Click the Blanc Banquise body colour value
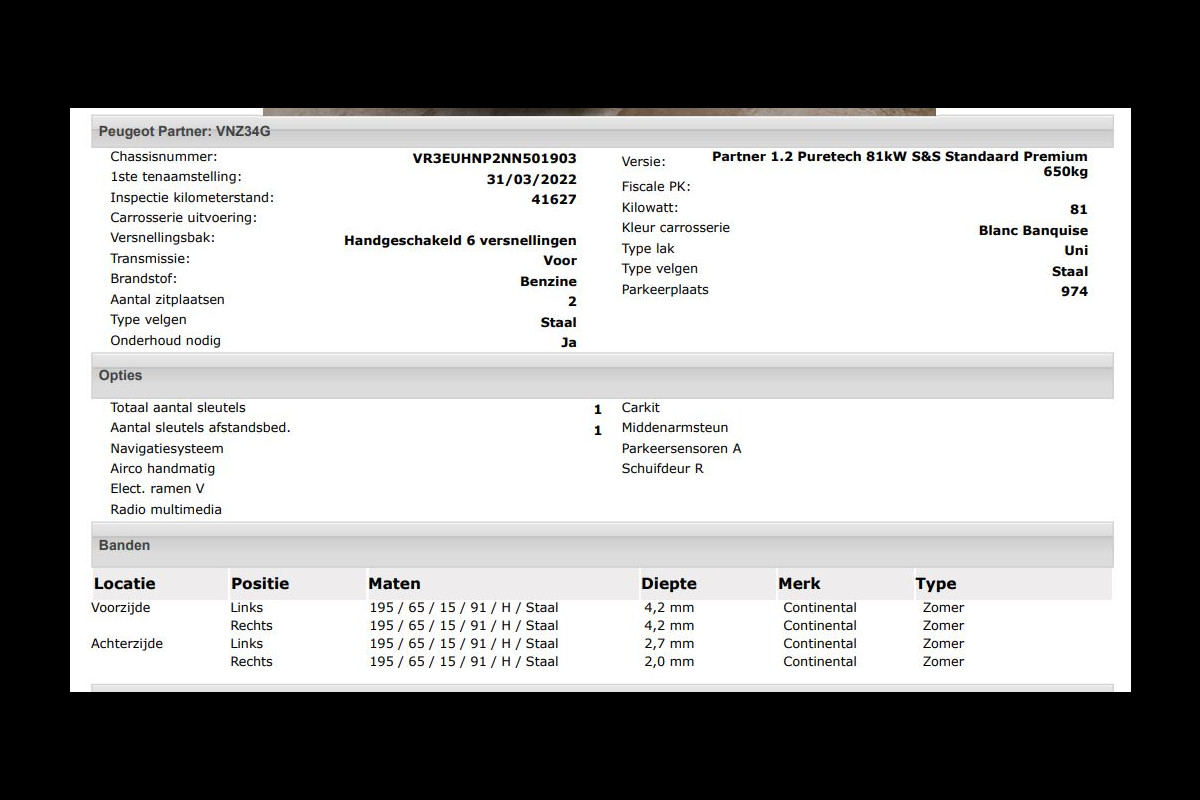Screen dimensions: 1200x800 coord(1033,231)
